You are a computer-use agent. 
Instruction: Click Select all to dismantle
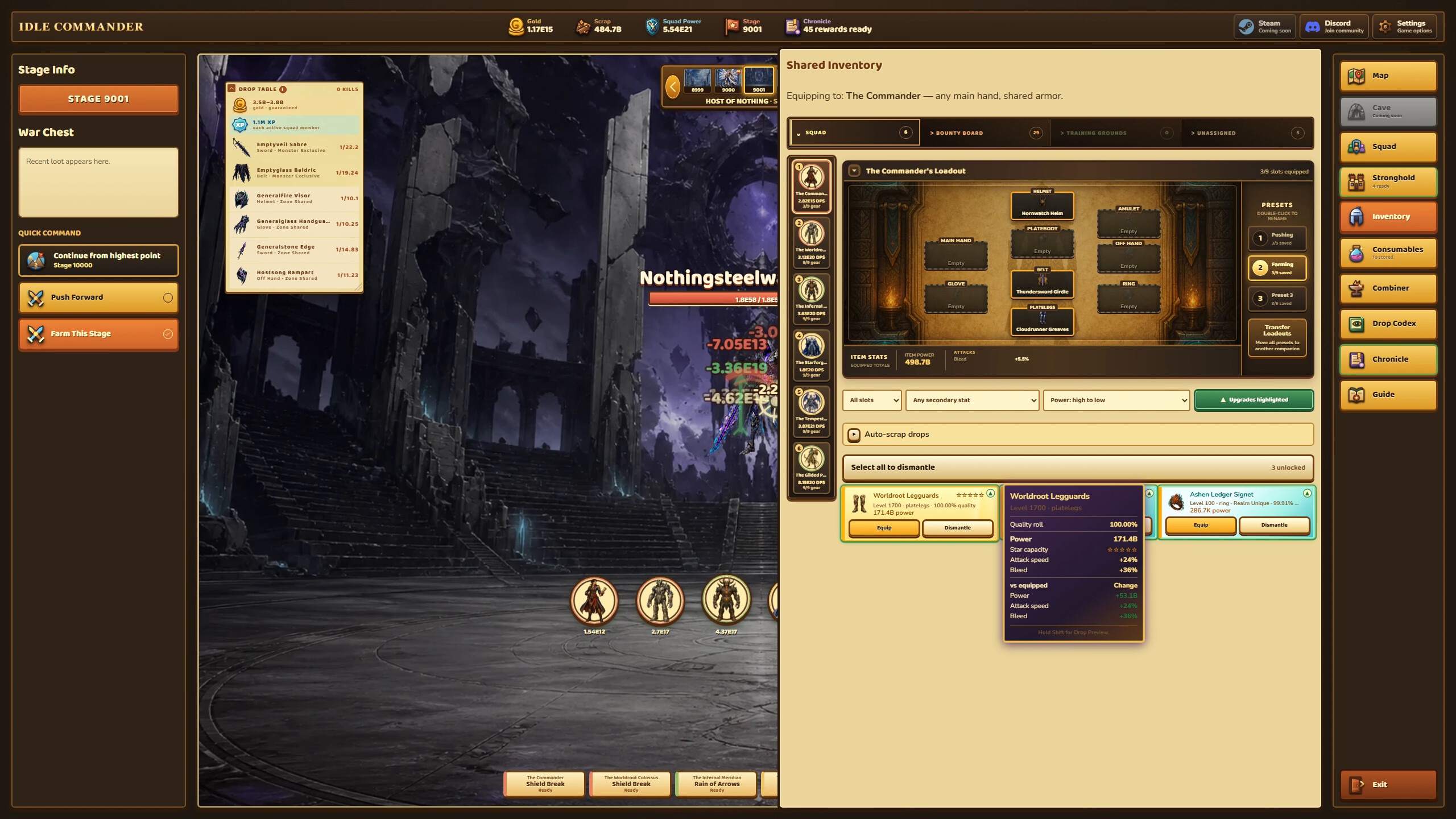(x=1078, y=468)
